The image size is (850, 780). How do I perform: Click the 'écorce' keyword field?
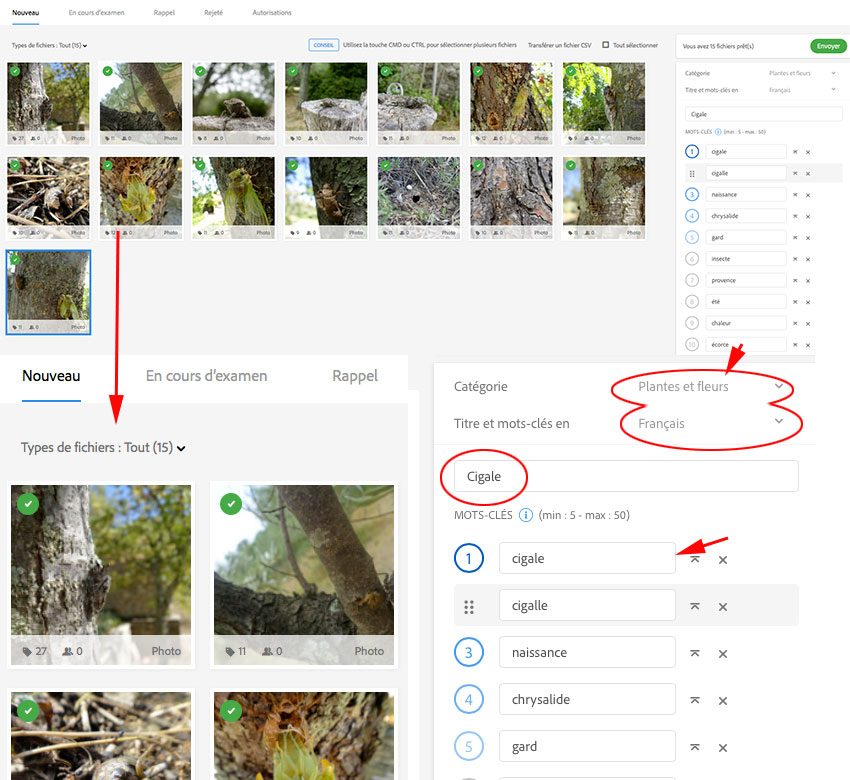746,345
